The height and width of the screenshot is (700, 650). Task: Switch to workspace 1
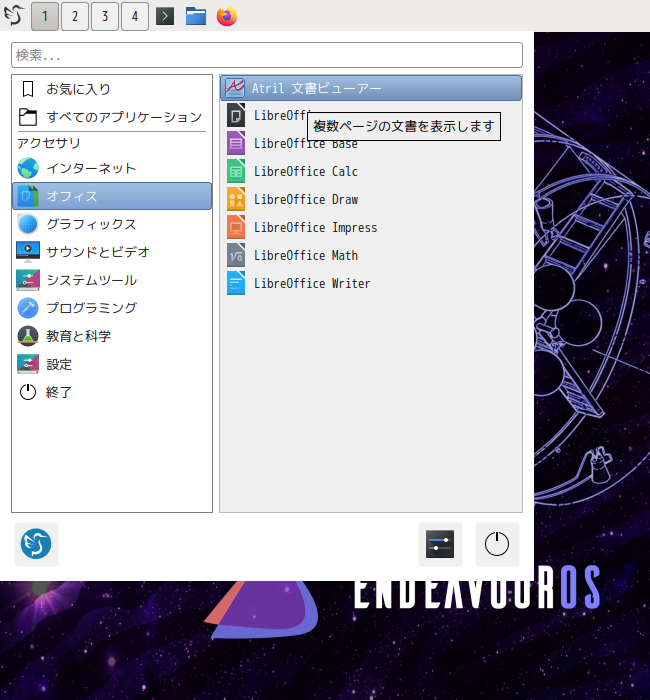click(45, 17)
